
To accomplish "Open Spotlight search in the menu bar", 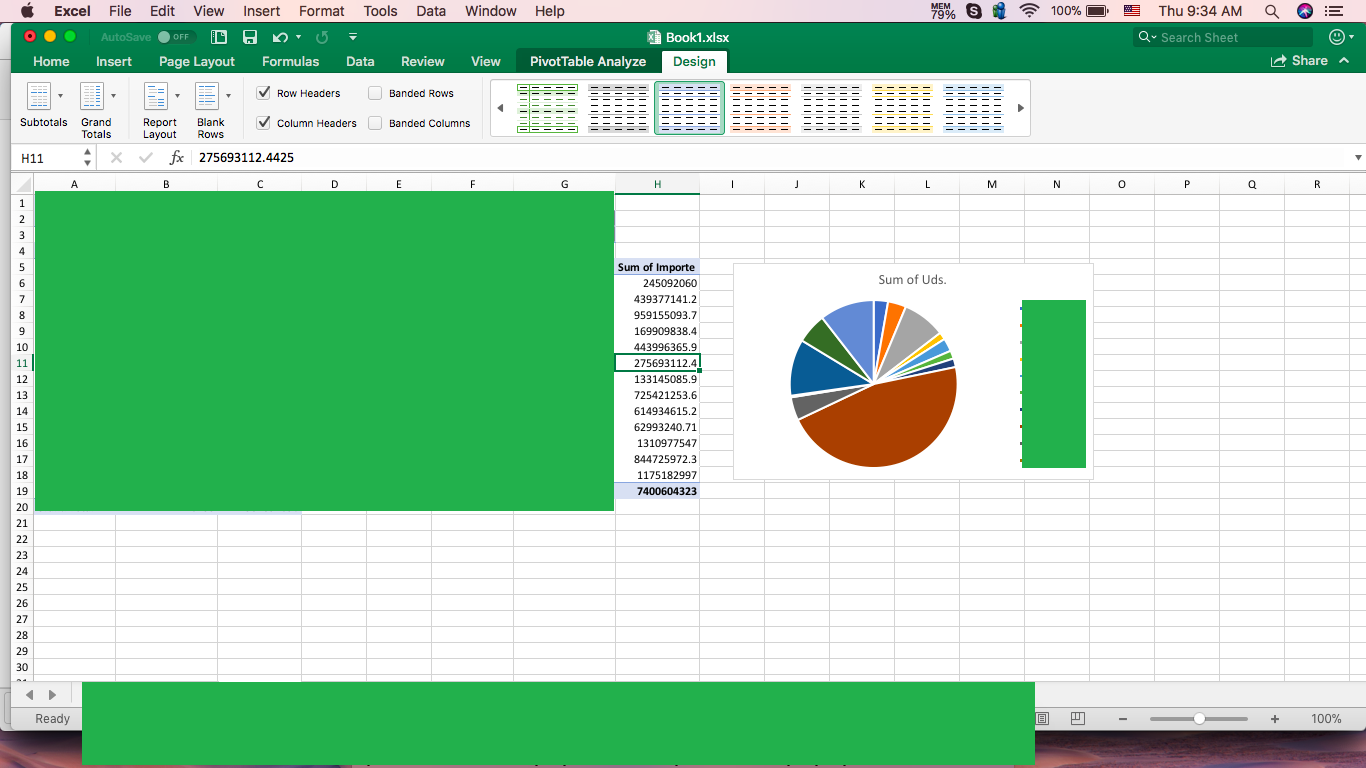I will (1272, 11).
